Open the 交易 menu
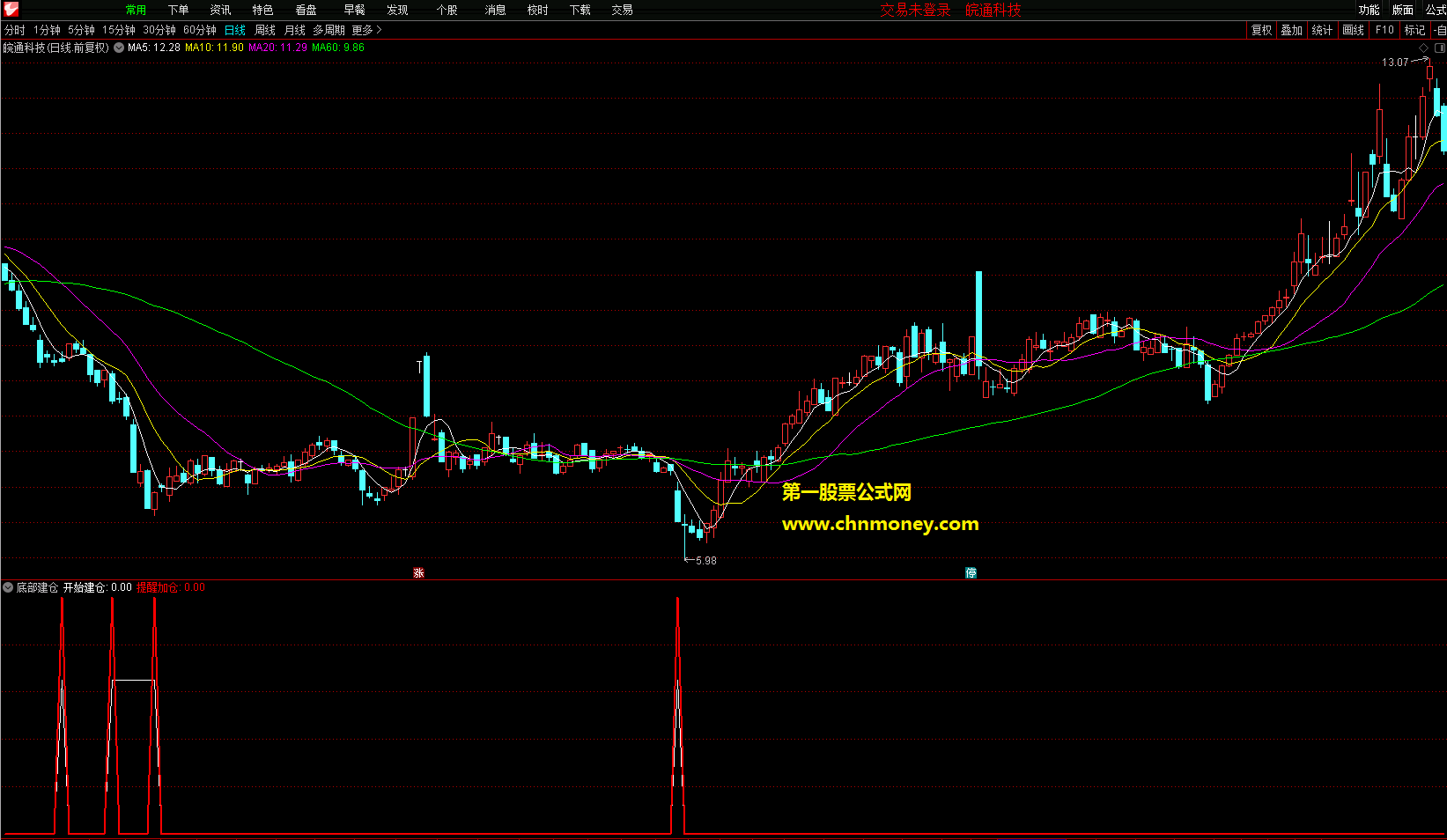 tap(622, 10)
